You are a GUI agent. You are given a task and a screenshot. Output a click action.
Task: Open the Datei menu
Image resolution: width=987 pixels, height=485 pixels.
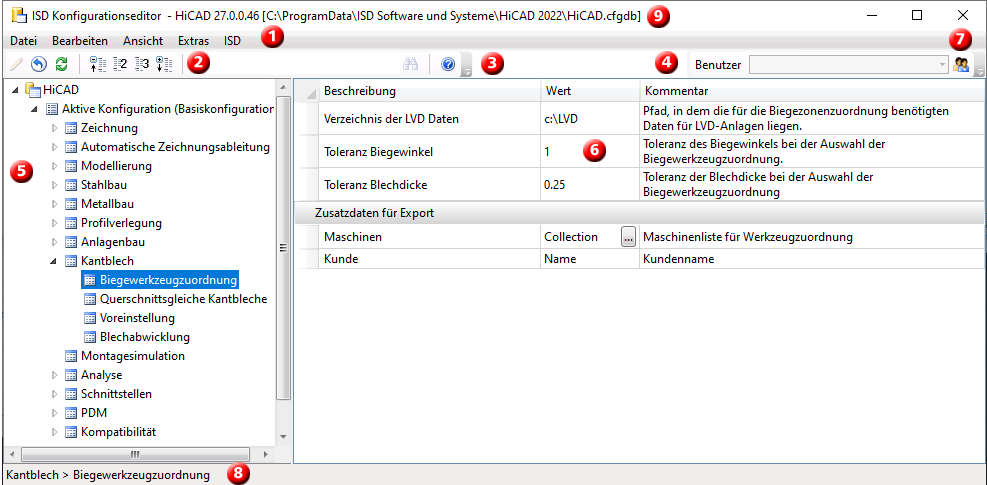(x=24, y=41)
